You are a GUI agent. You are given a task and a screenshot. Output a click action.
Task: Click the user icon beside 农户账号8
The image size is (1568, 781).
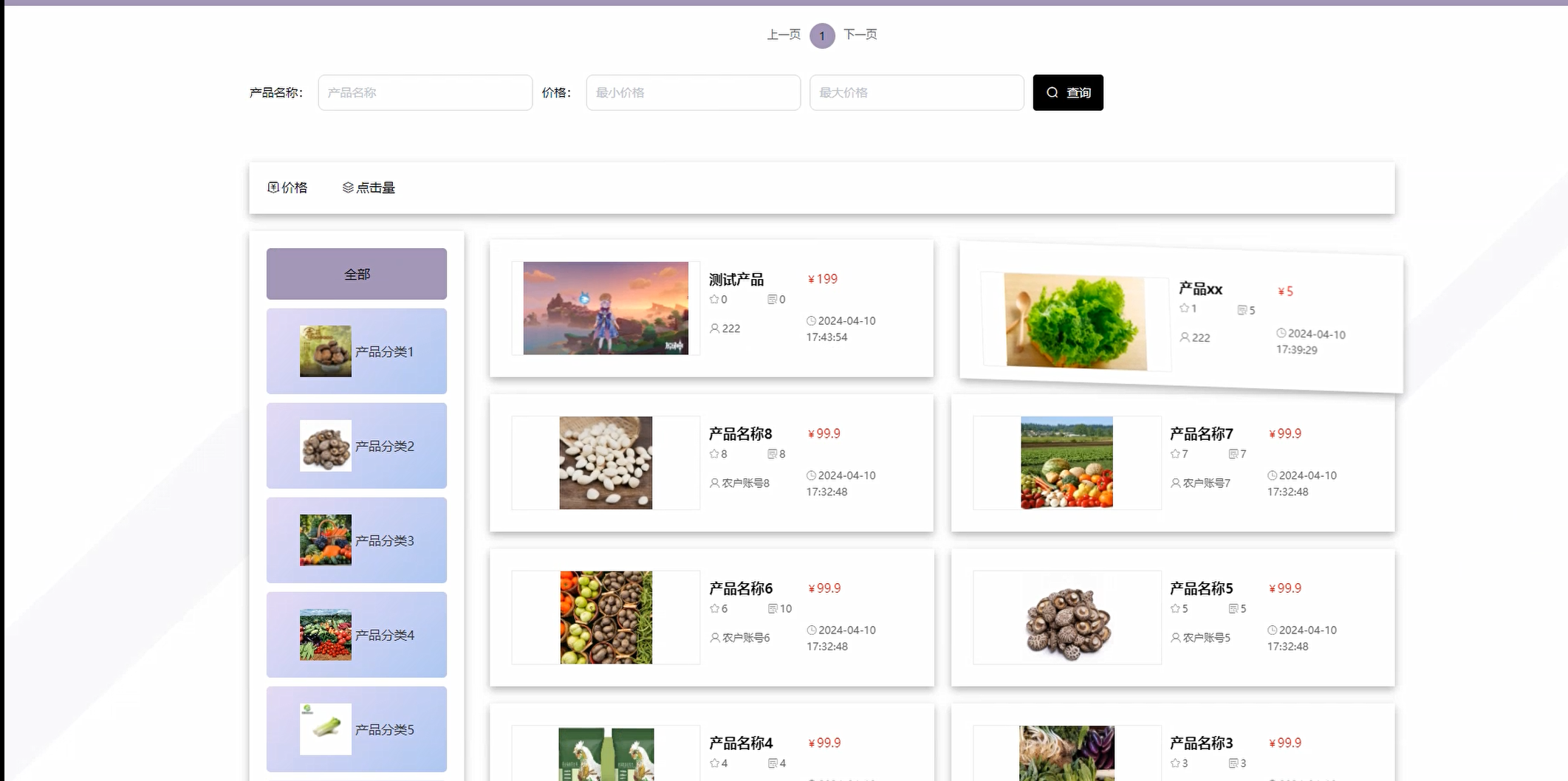pyautogui.click(x=714, y=483)
